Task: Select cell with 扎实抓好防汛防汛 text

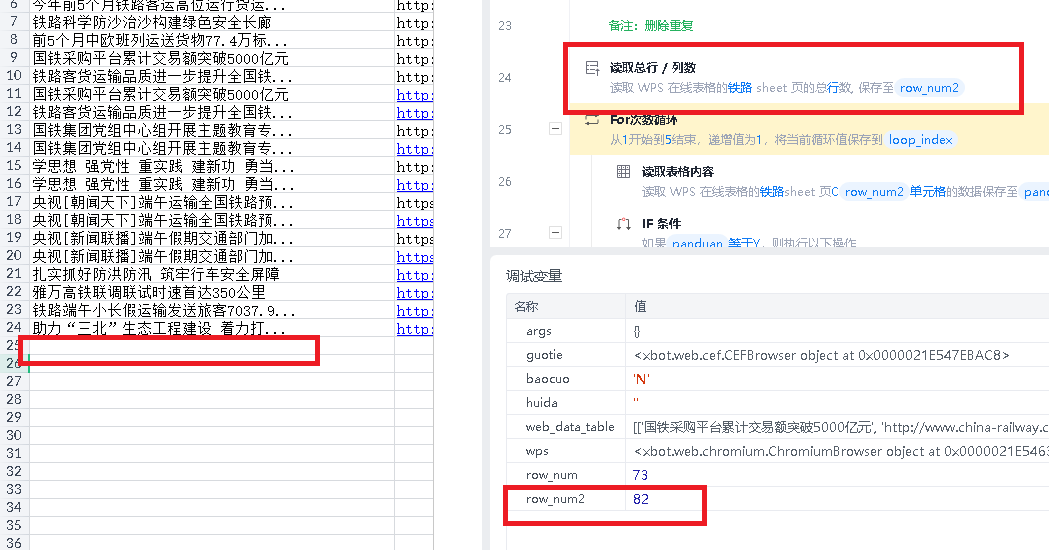Action: point(156,274)
